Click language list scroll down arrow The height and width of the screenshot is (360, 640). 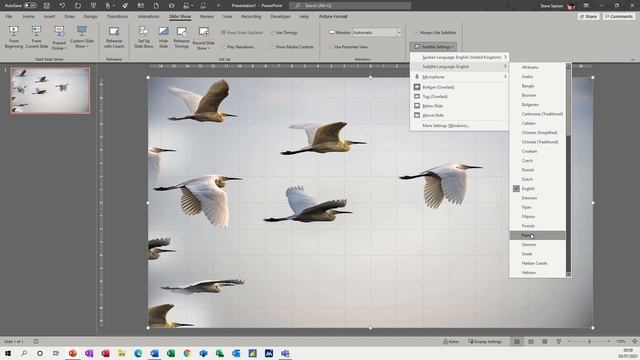568,274
